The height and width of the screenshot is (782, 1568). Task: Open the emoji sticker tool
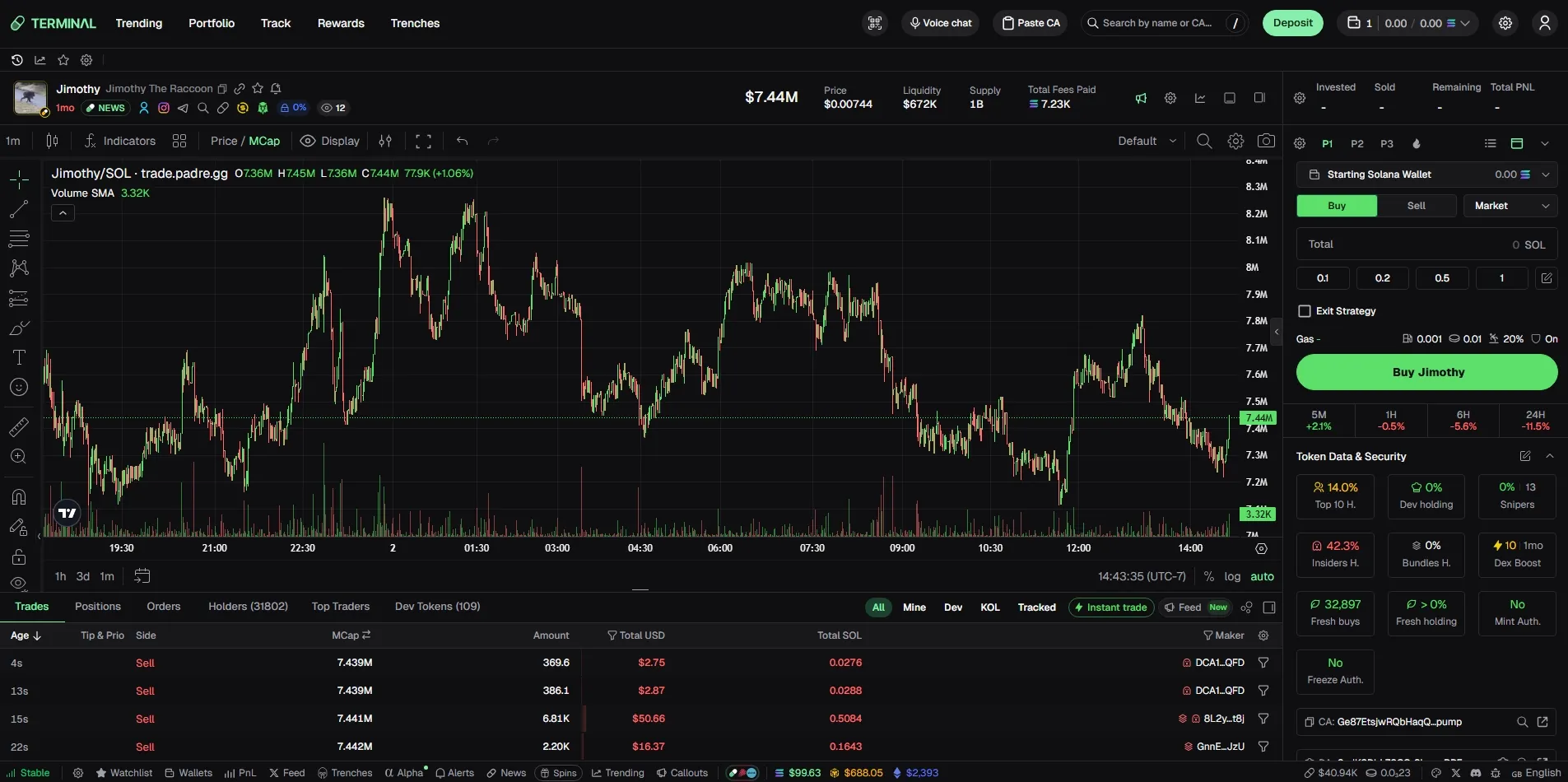pos(19,387)
